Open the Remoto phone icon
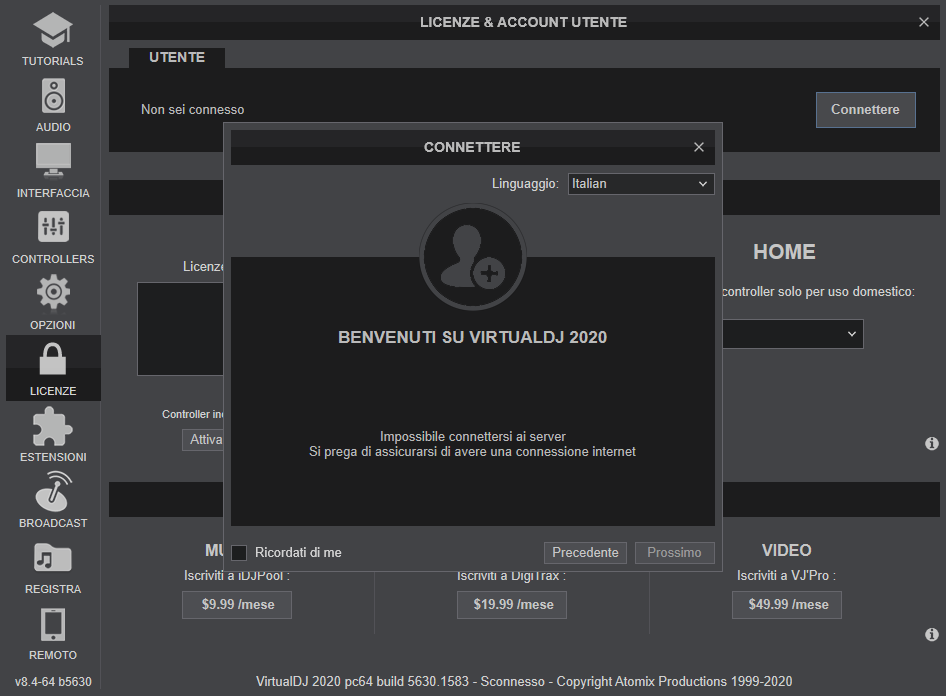Image resolution: width=946 pixels, height=696 pixels. [x=53, y=624]
